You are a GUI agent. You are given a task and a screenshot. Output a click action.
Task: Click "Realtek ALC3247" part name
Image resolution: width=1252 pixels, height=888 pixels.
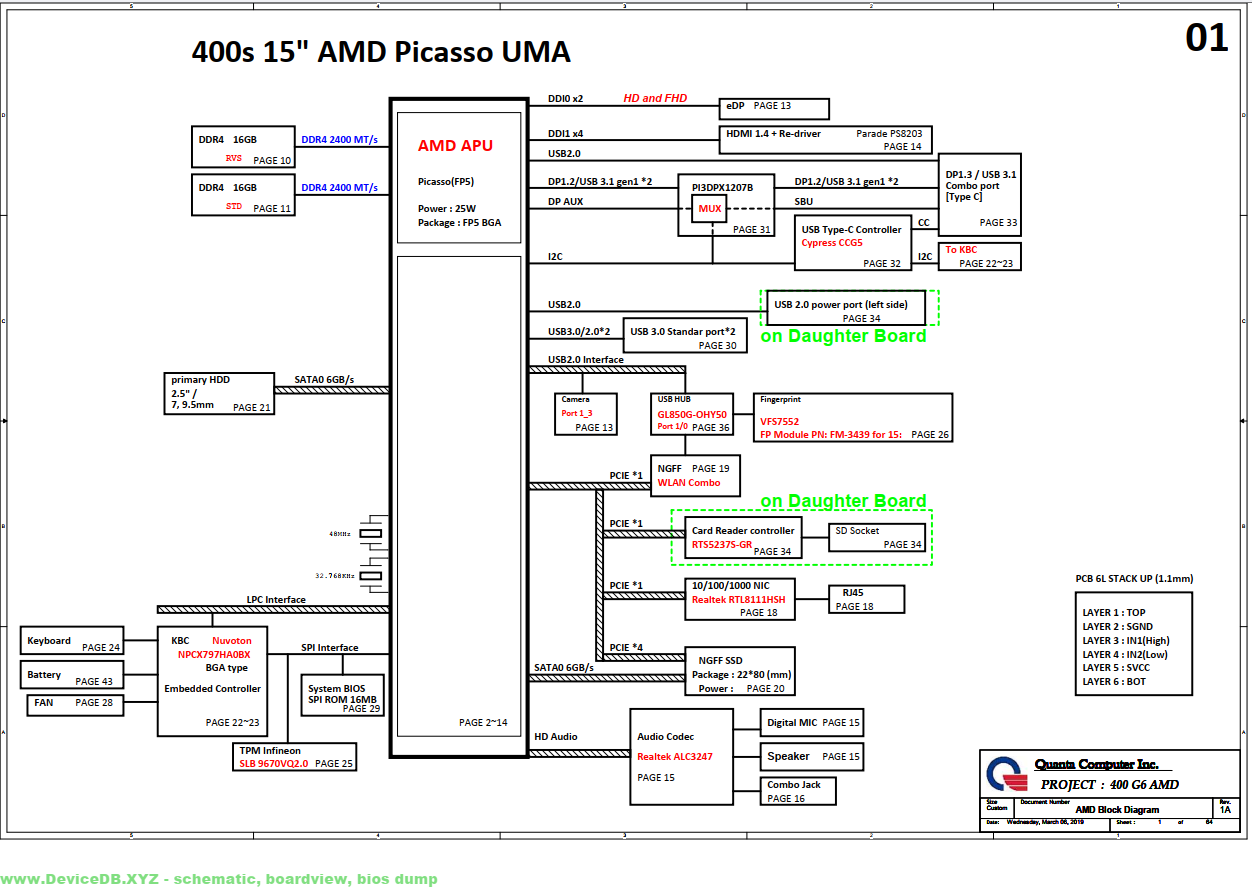pos(675,757)
